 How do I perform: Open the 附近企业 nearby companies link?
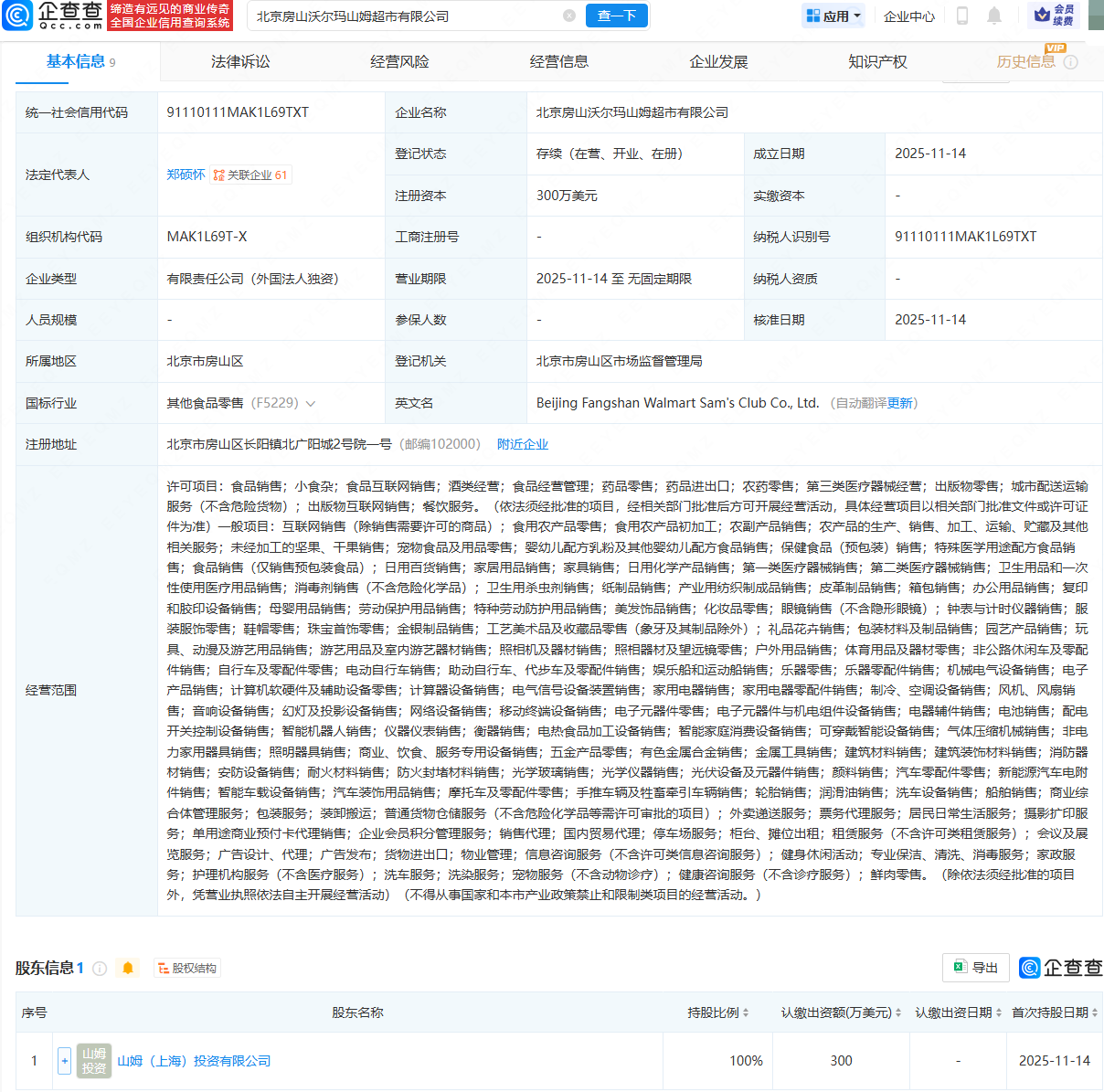(523, 444)
